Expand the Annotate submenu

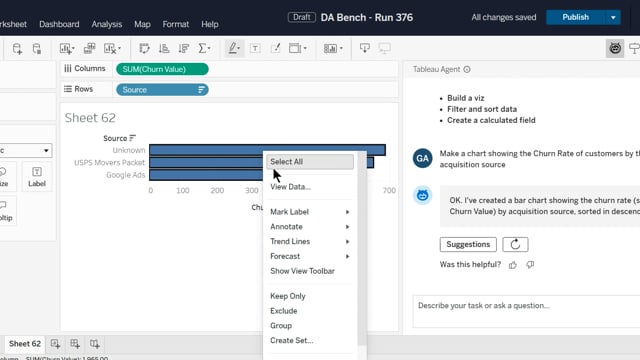[347, 227]
